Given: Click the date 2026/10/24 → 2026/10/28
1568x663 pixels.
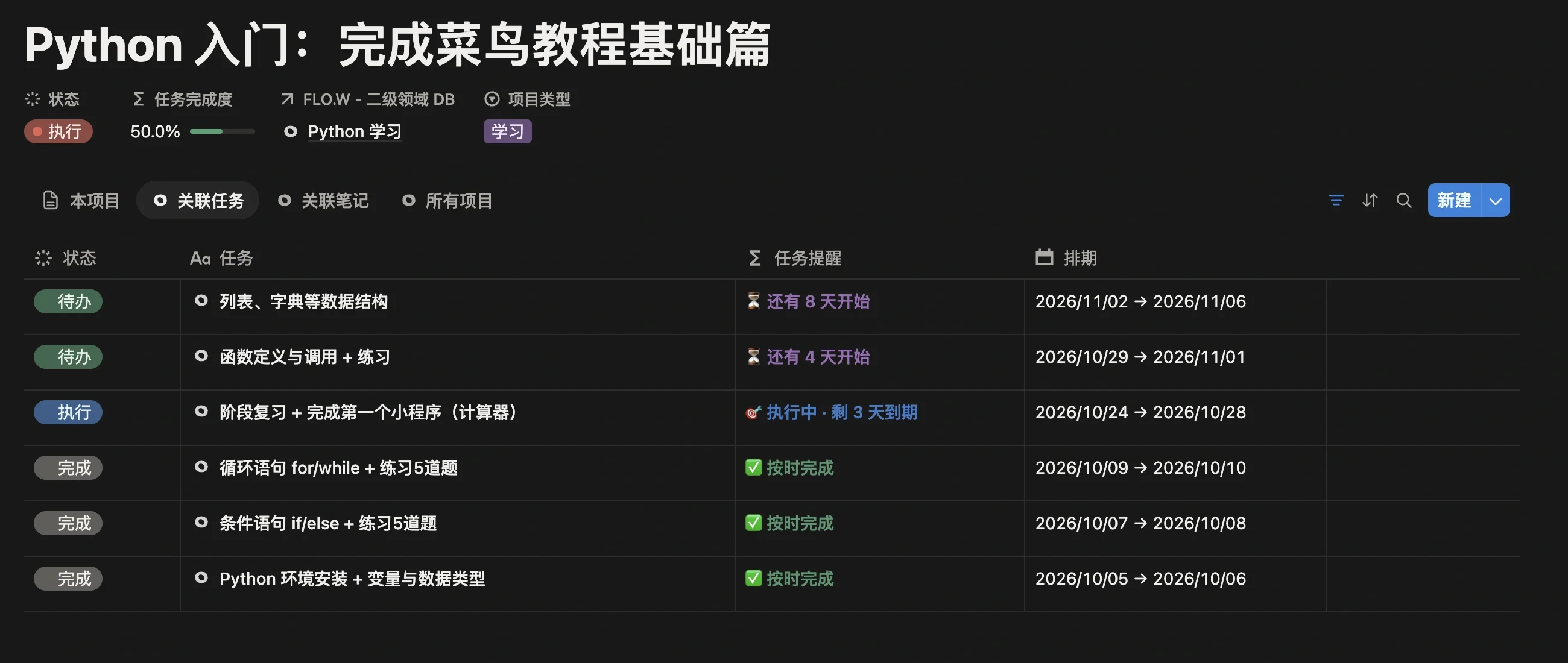Looking at the screenshot, I should (x=1140, y=412).
